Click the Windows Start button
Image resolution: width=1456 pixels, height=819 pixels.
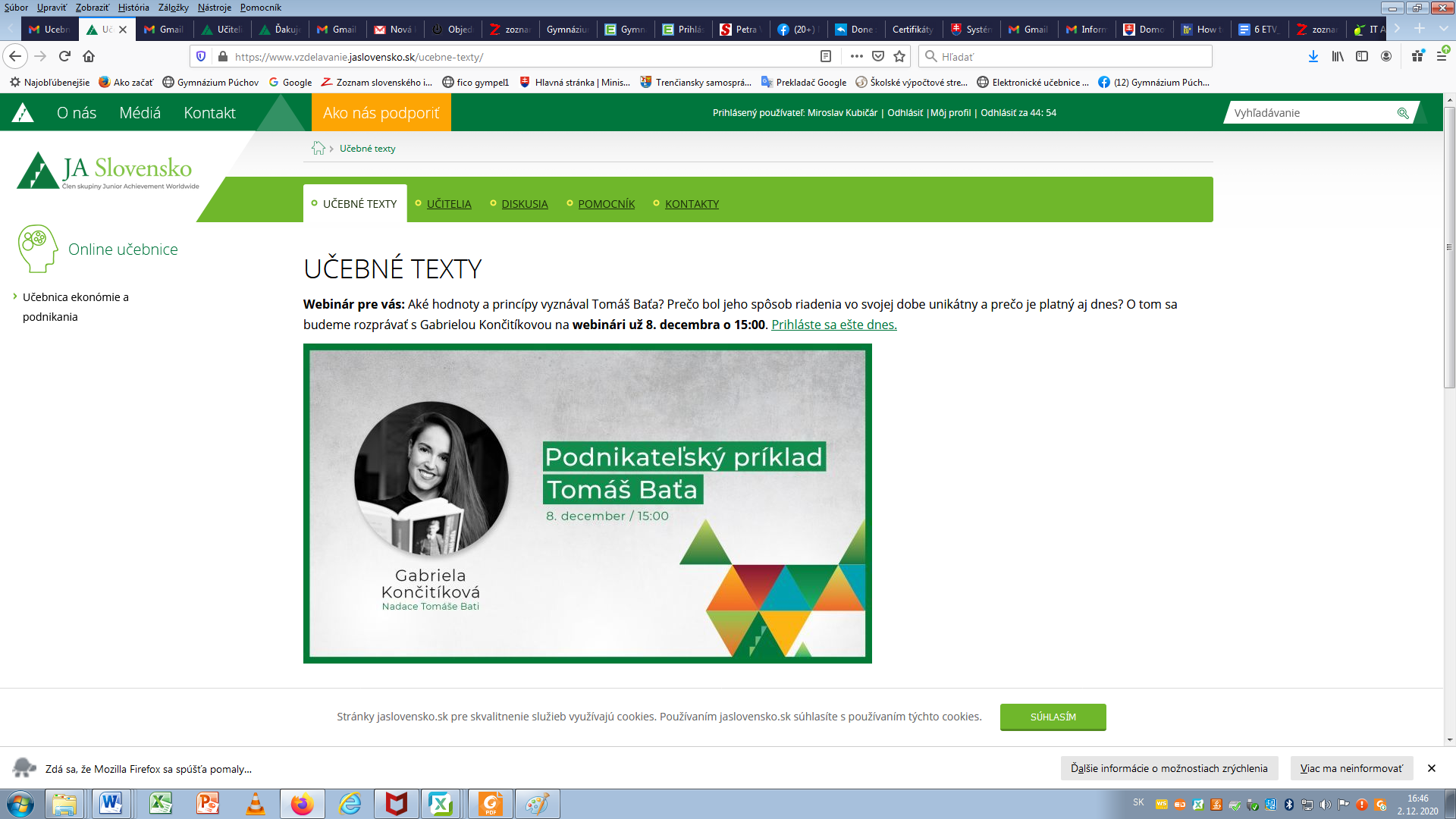pos(20,804)
